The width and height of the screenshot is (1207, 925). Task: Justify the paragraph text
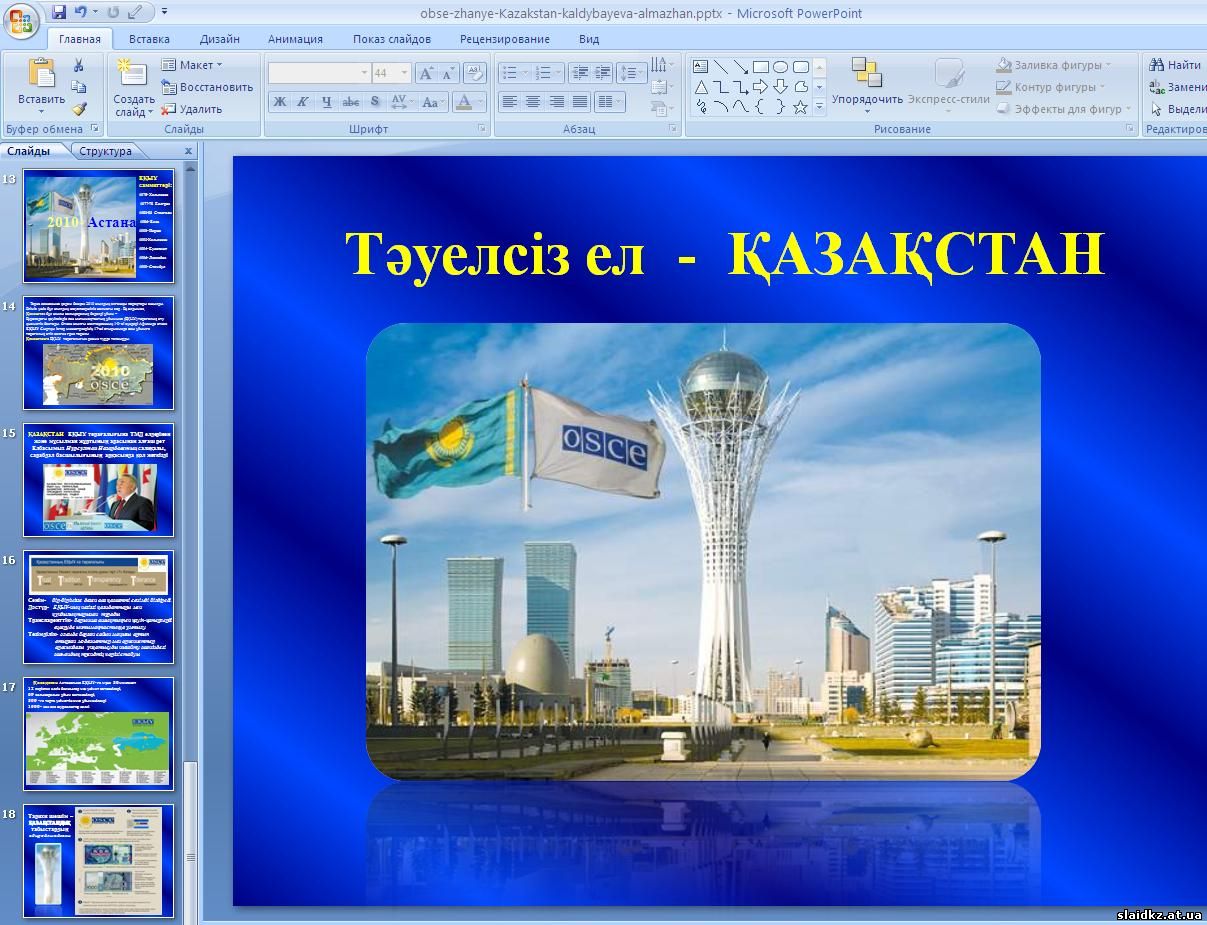[581, 102]
